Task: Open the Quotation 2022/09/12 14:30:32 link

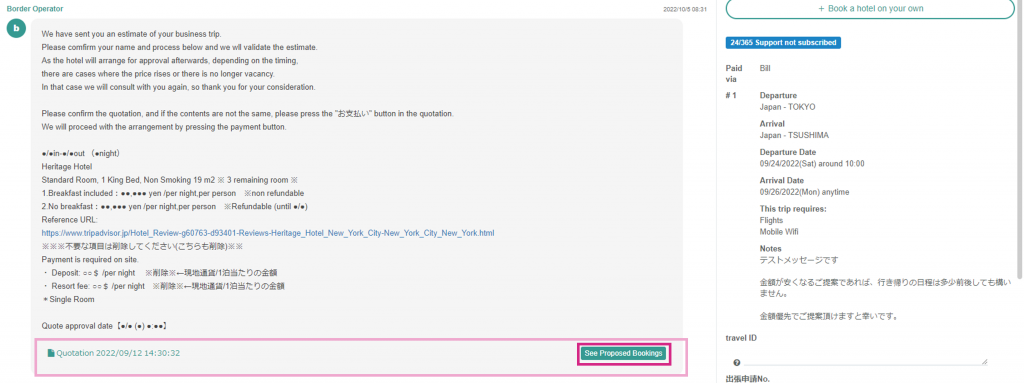Action: click(118, 353)
